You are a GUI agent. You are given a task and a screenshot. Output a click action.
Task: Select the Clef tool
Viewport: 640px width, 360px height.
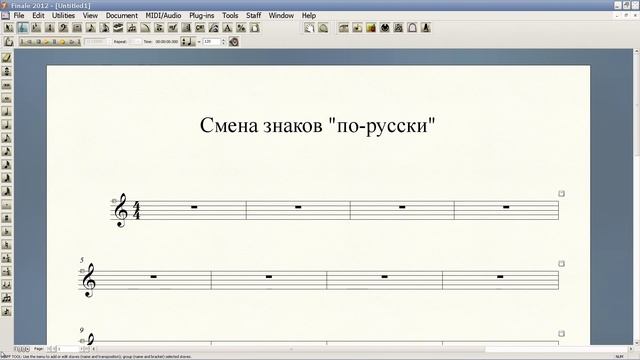pos(63,28)
